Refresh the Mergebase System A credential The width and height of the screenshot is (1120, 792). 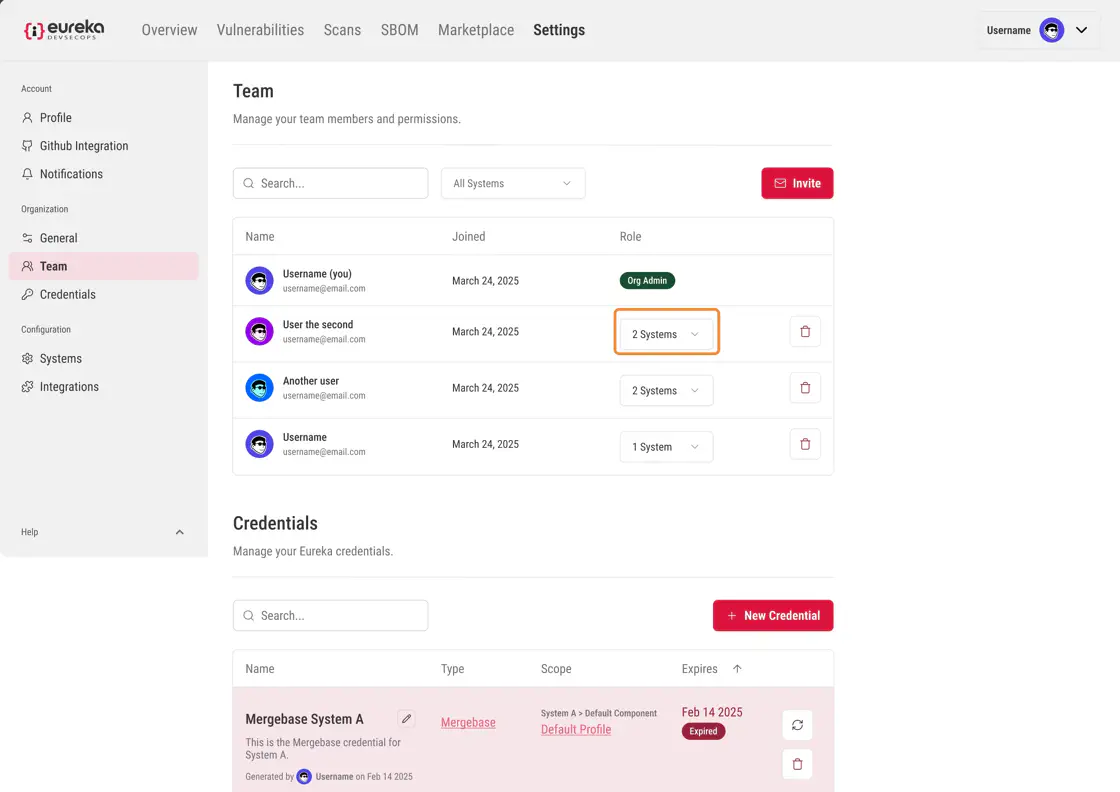click(797, 725)
